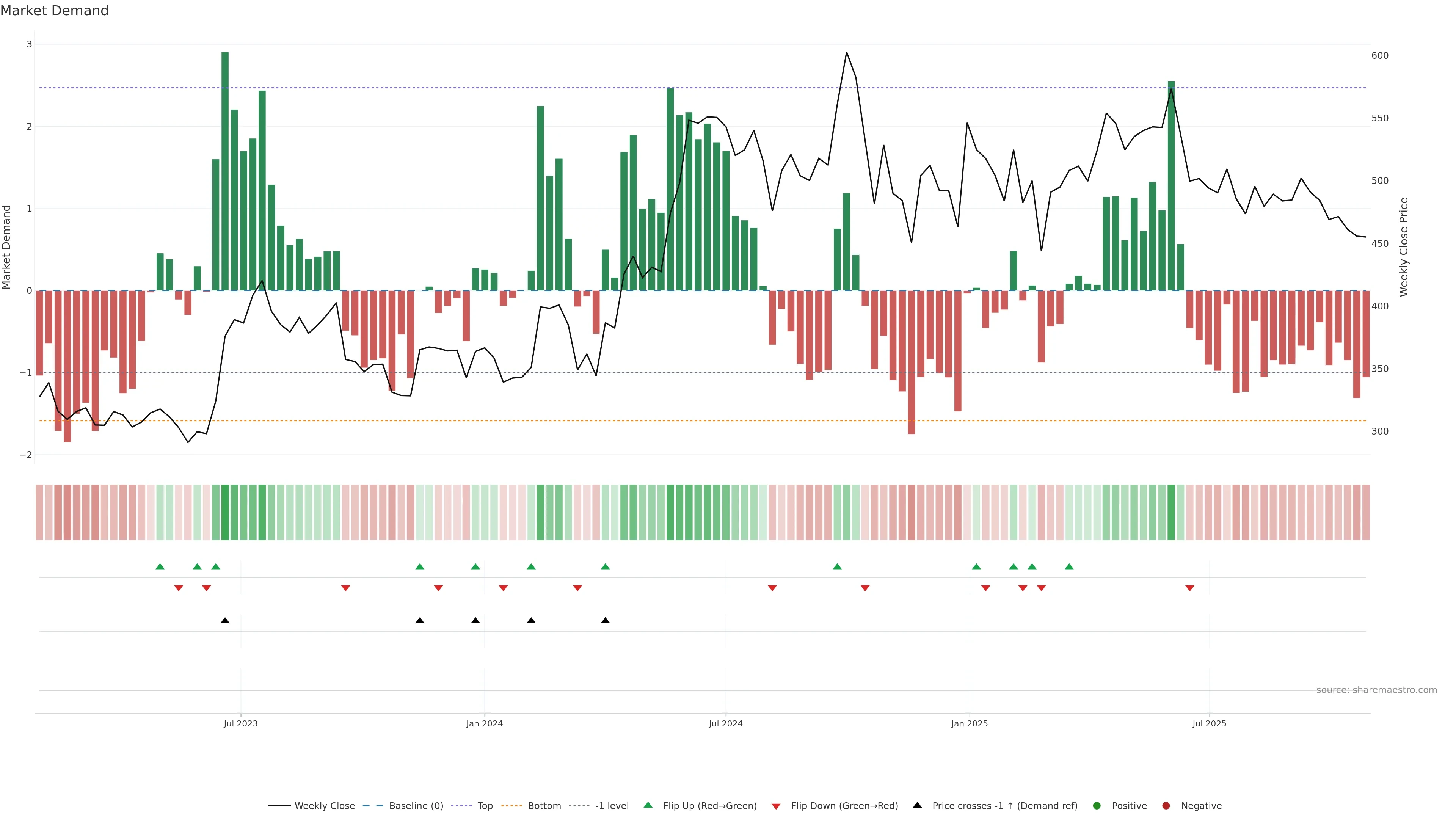The image size is (1456, 819).
Task: Click the tallest green demand bar in mid-2023
Action: tap(225, 169)
